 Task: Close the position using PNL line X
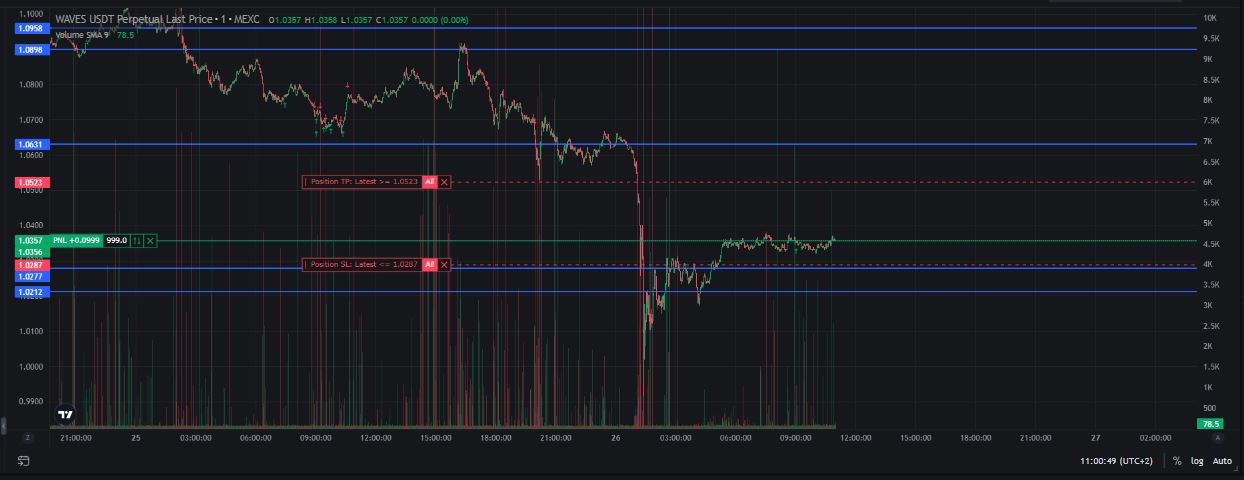pos(150,241)
